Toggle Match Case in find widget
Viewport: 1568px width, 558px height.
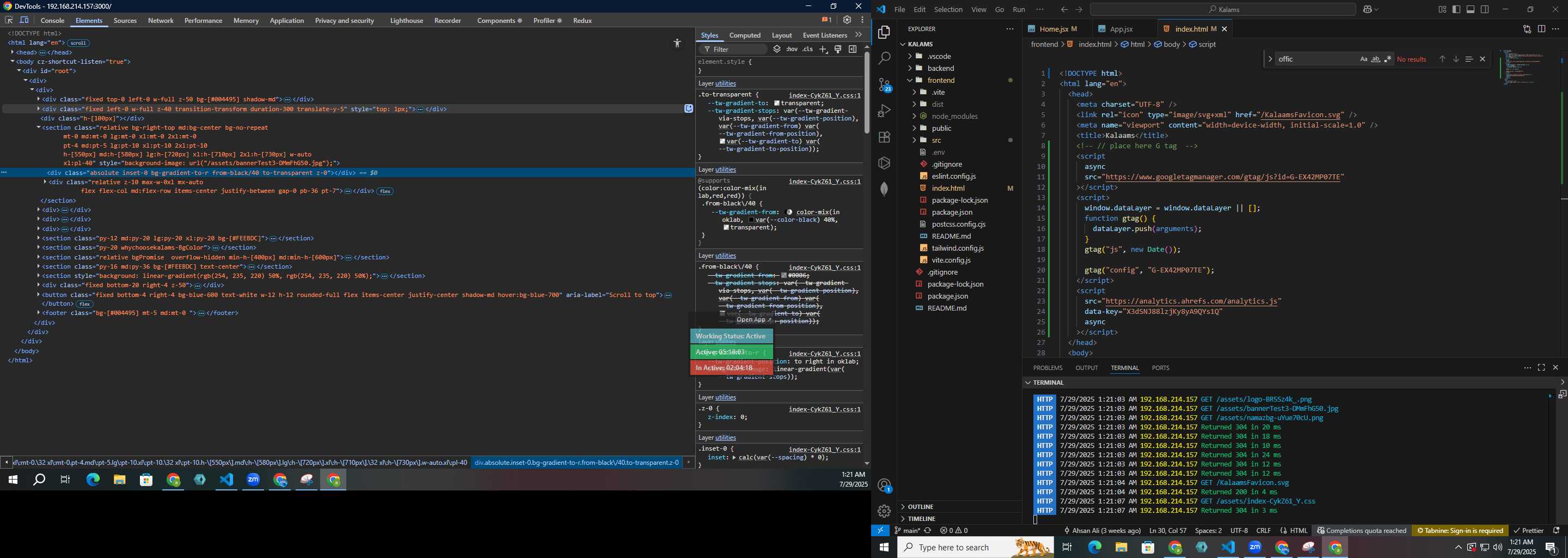tap(1363, 59)
